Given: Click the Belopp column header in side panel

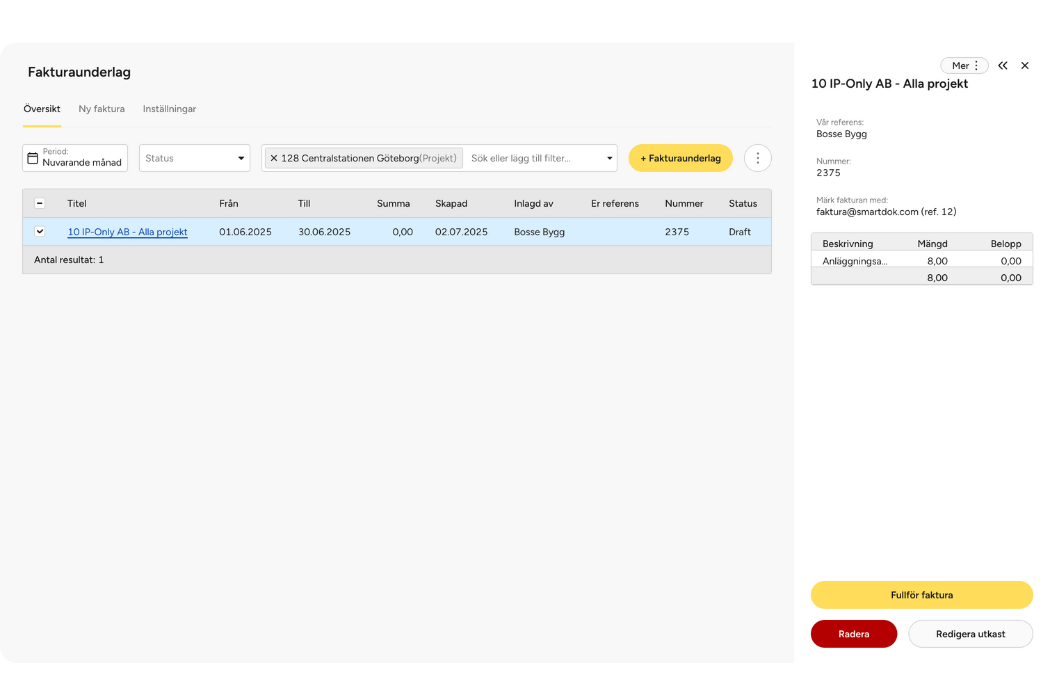Looking at the screenshot, I should (x=1006, y=244).
